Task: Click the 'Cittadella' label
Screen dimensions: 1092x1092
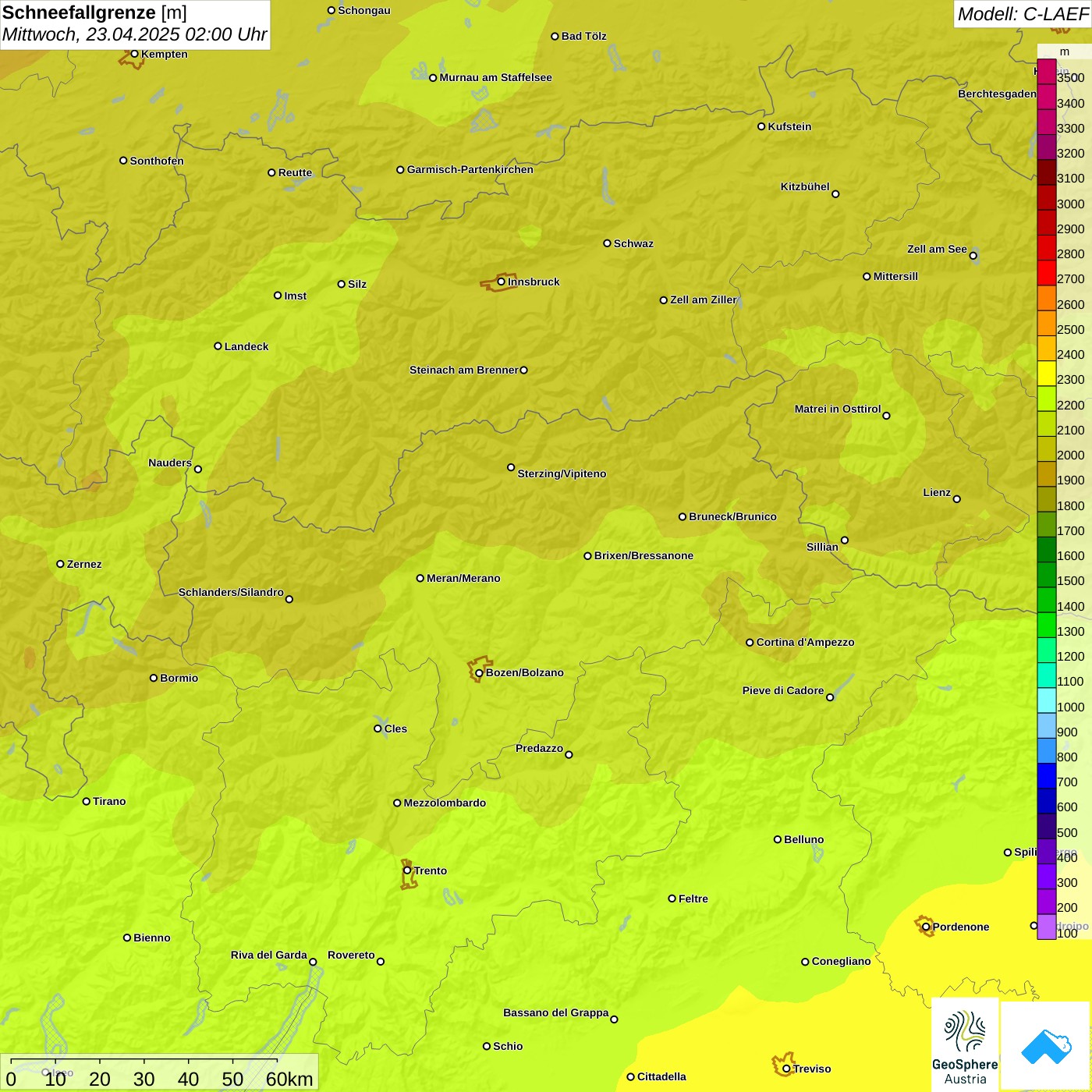Action: [661, 1076]
